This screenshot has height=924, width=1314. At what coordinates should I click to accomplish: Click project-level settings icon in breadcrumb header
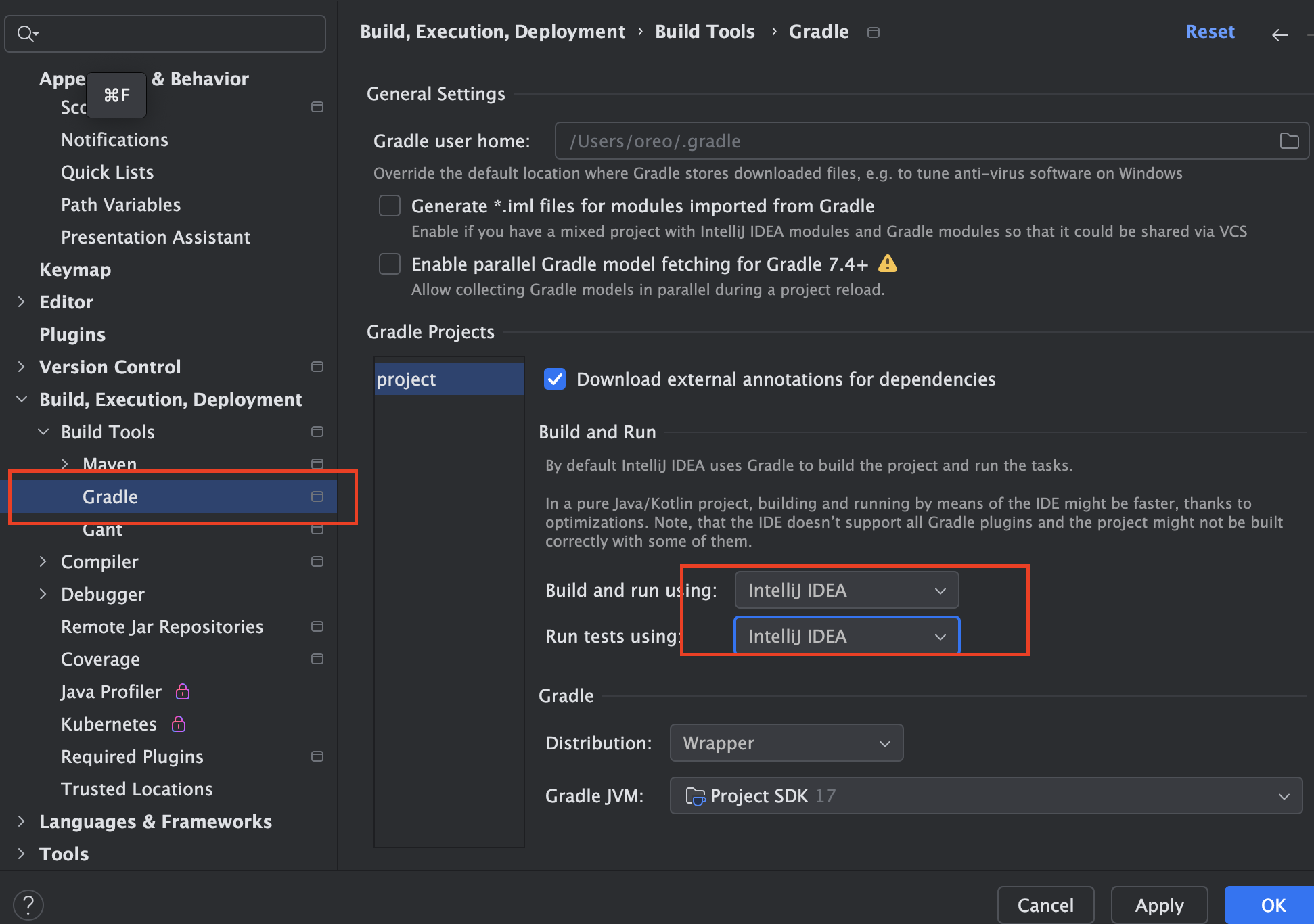coord(873,32)
